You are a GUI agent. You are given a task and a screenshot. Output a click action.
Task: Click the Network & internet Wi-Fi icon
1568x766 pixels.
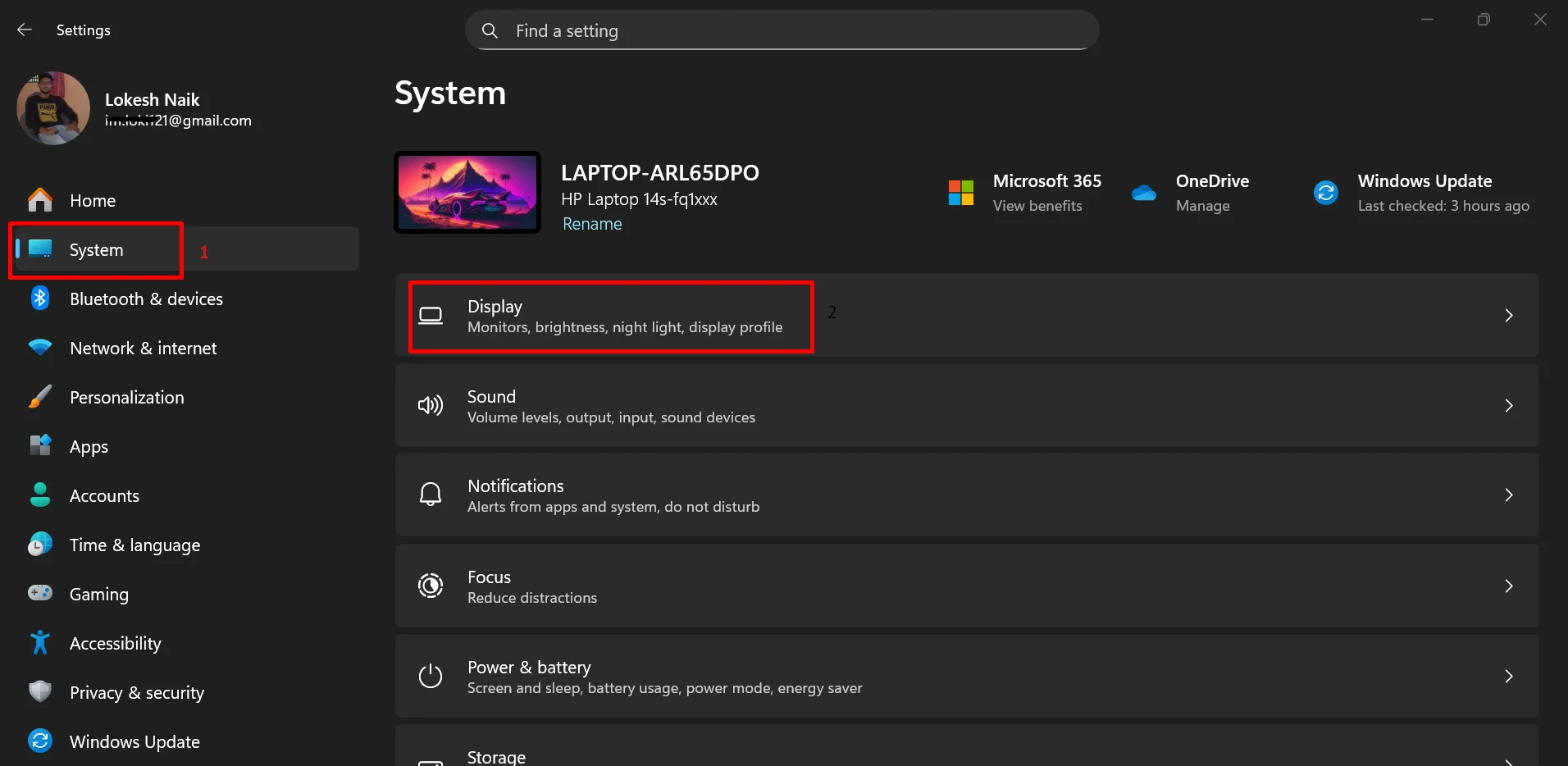(39, 348)
